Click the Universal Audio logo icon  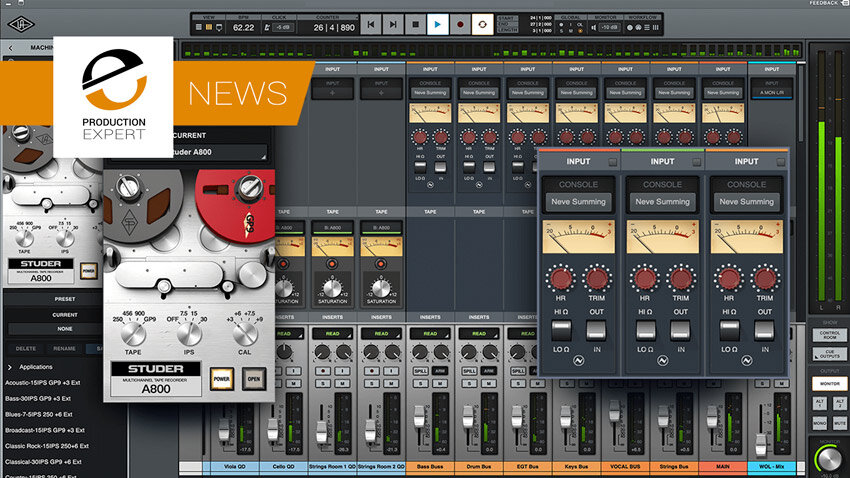[21, 24]
